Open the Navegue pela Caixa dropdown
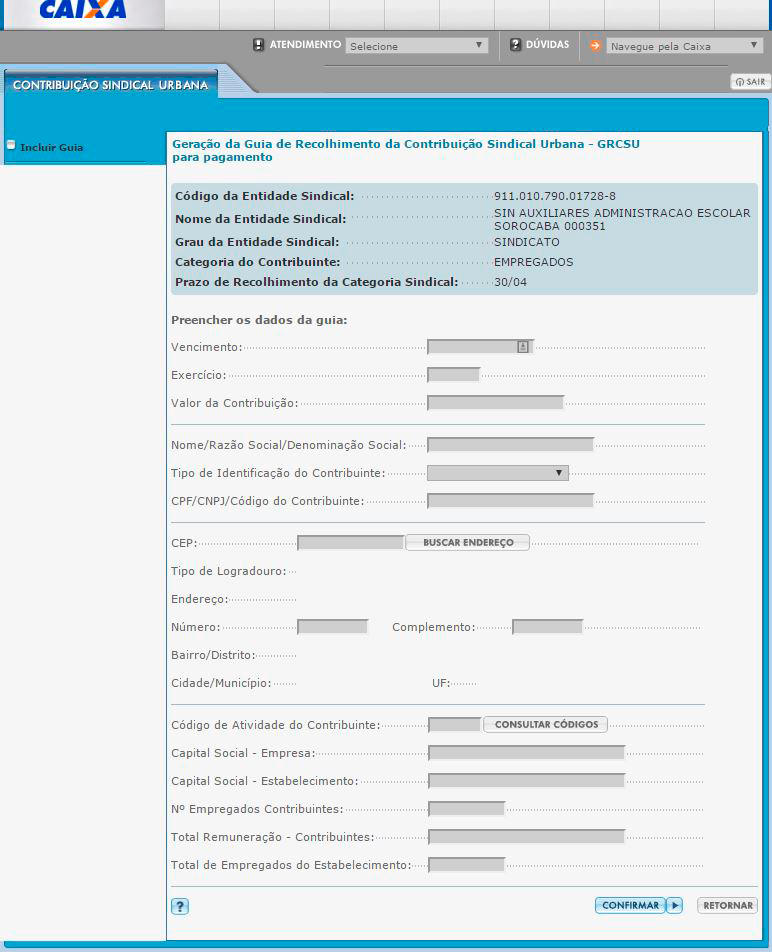The image size is (772, 952). click(x=684, y=46)
